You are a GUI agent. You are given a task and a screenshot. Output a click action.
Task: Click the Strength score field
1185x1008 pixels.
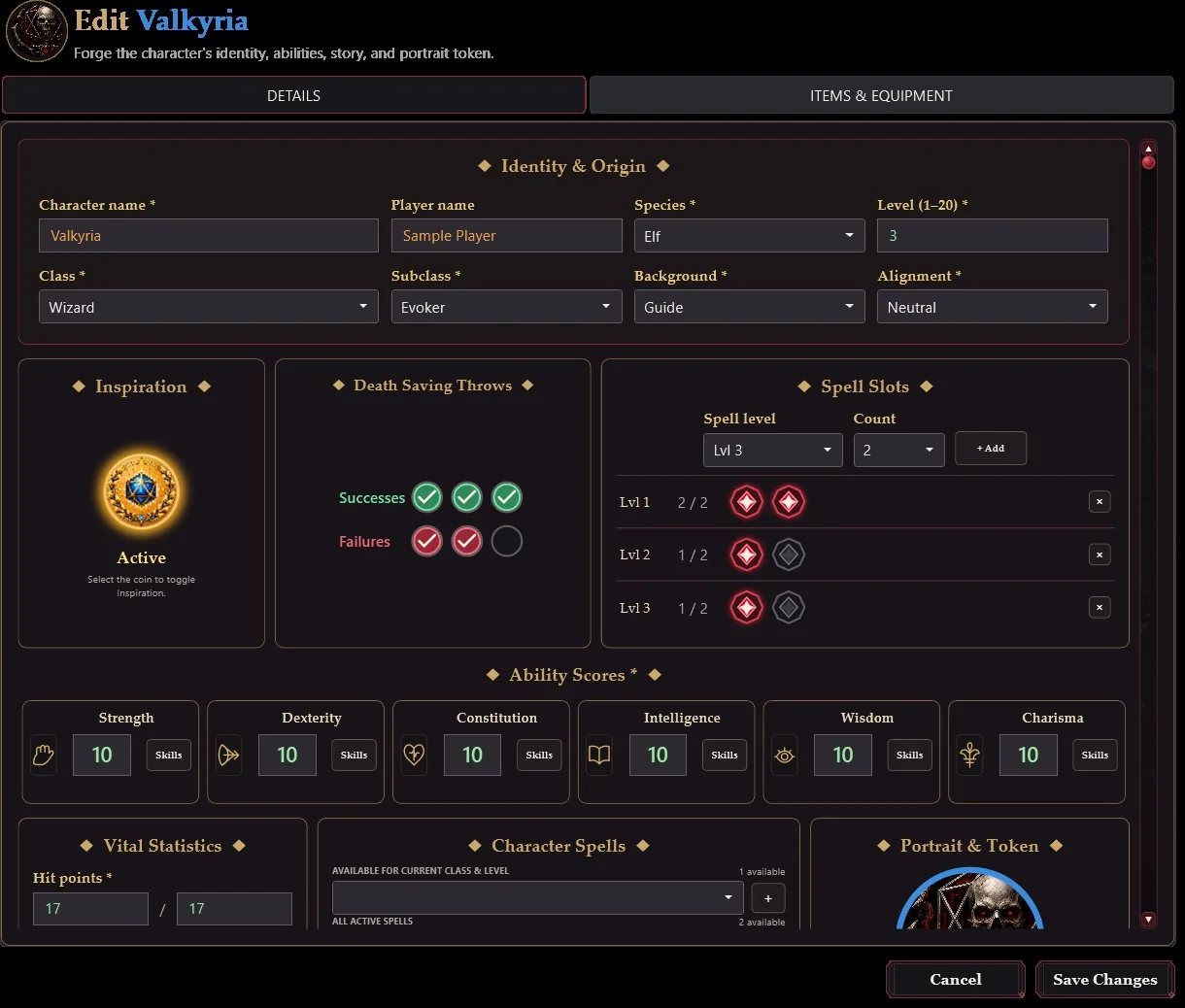pos(102,755)
